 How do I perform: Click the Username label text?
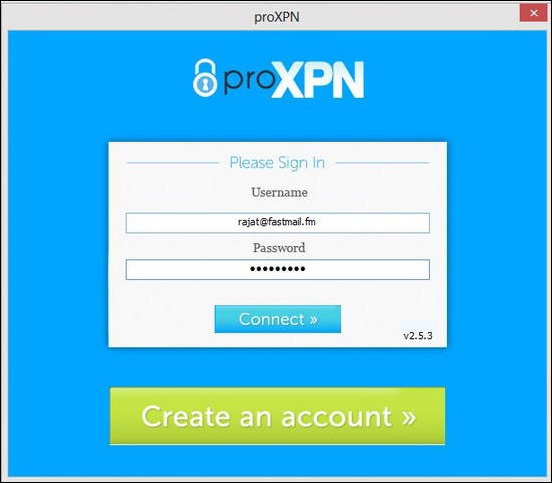point(279,192)
